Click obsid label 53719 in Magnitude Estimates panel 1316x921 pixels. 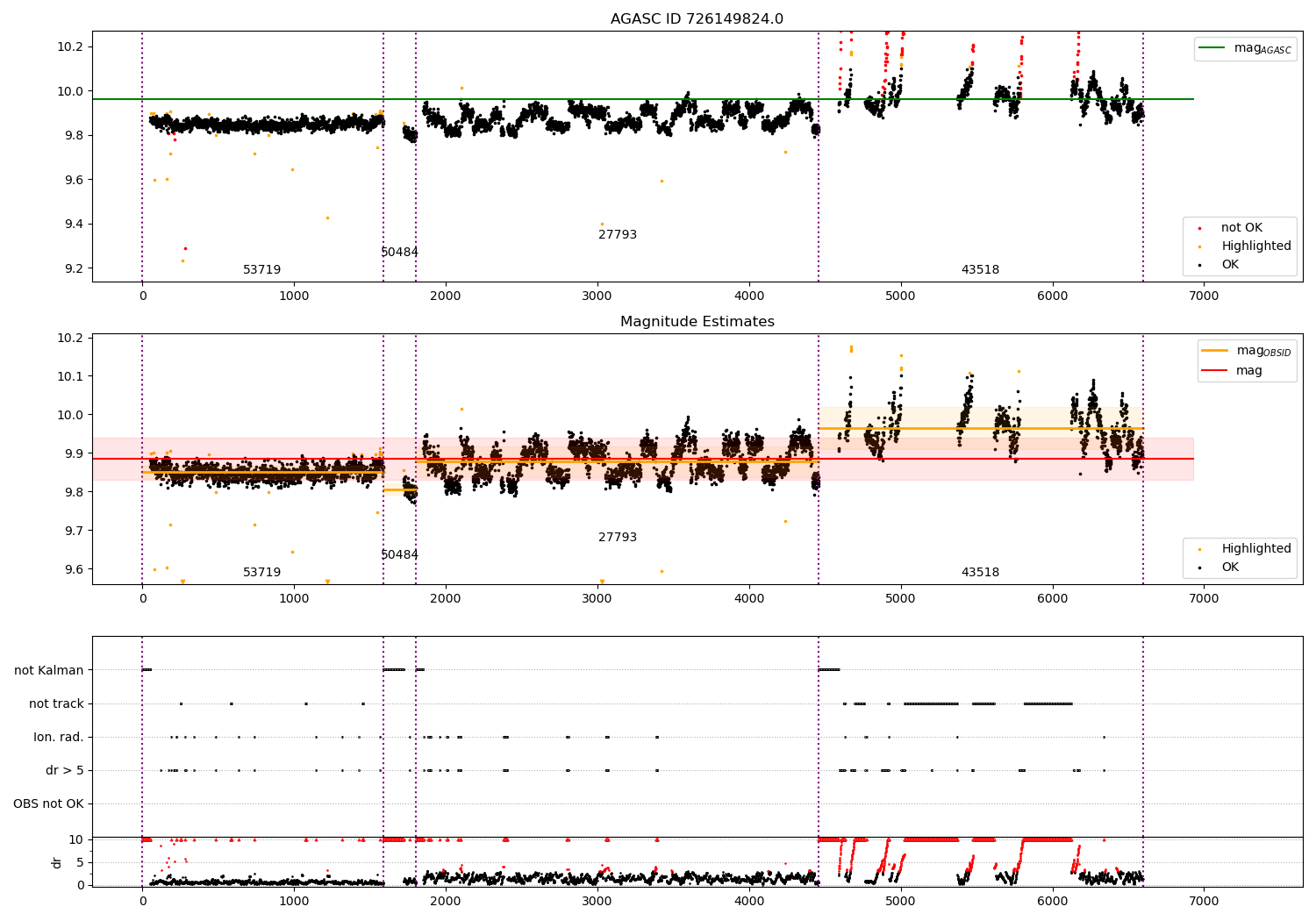coord(261,573)
